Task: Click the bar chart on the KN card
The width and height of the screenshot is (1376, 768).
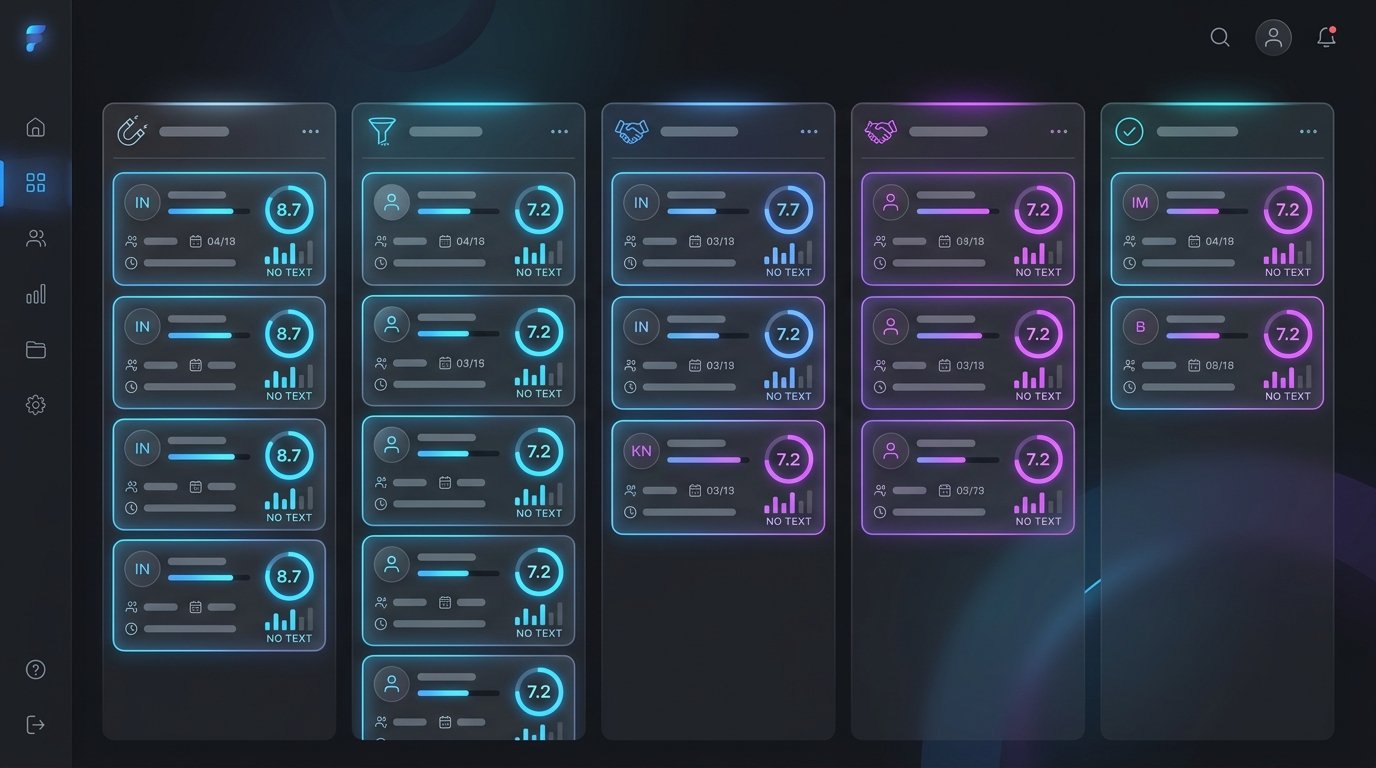Action: click(x=787, y=501)
